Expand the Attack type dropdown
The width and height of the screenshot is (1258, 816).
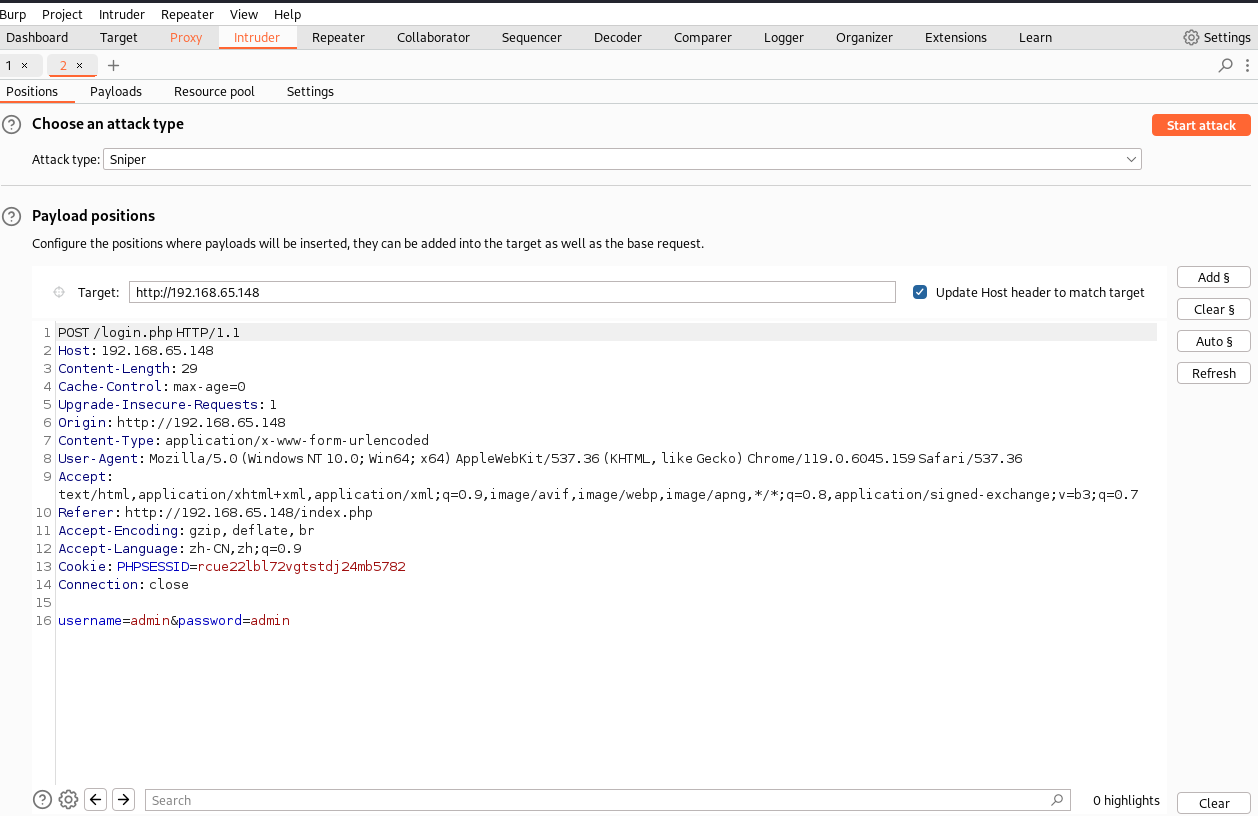click(x=1131, y=159)
